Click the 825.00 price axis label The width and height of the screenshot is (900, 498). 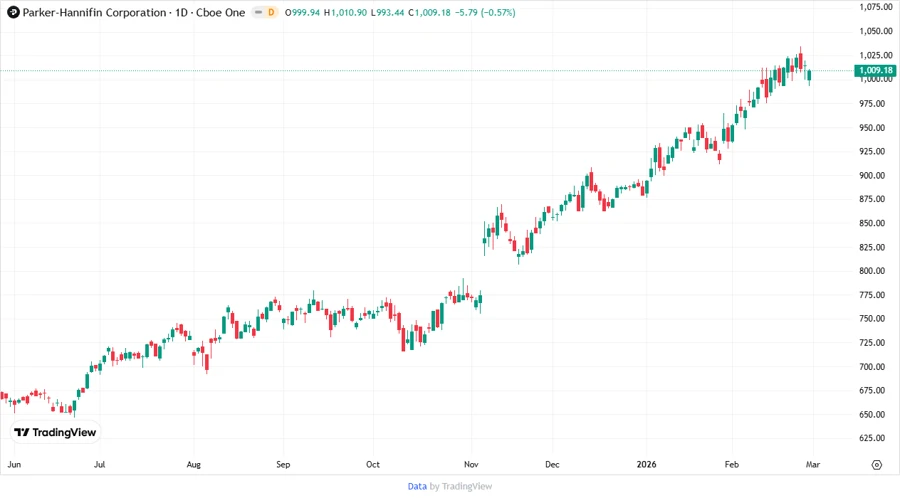click(x=872, y=247)
